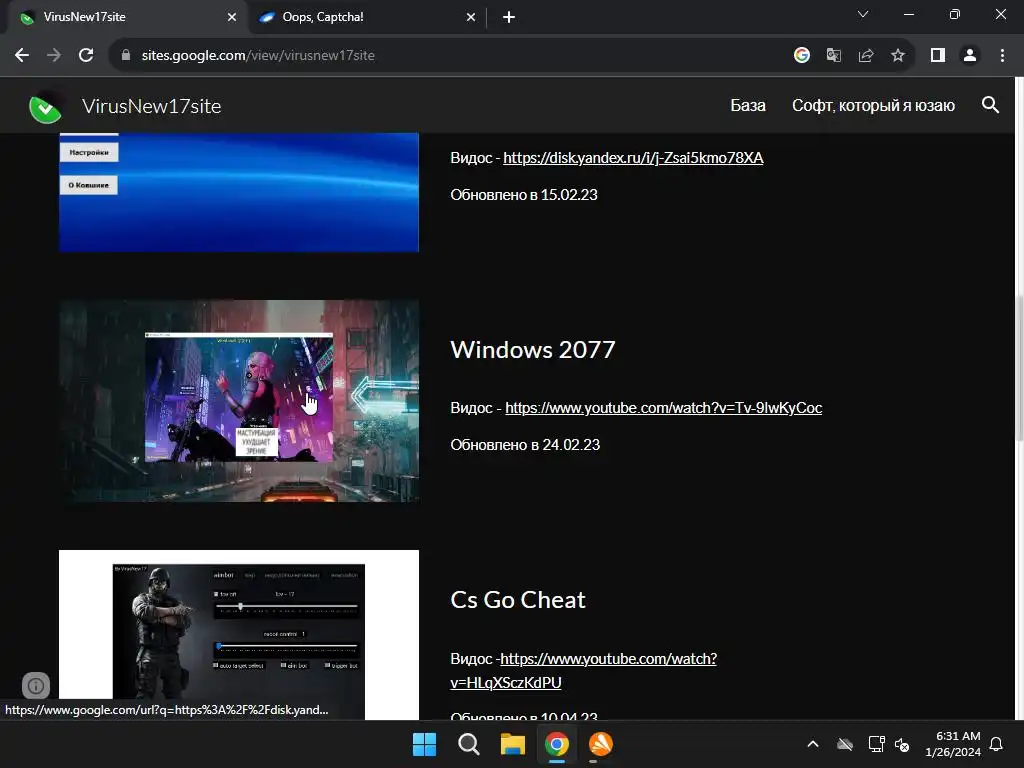Click the forward navigation arrow
The height and width of the screenshot is (768, 1024).
54,56
